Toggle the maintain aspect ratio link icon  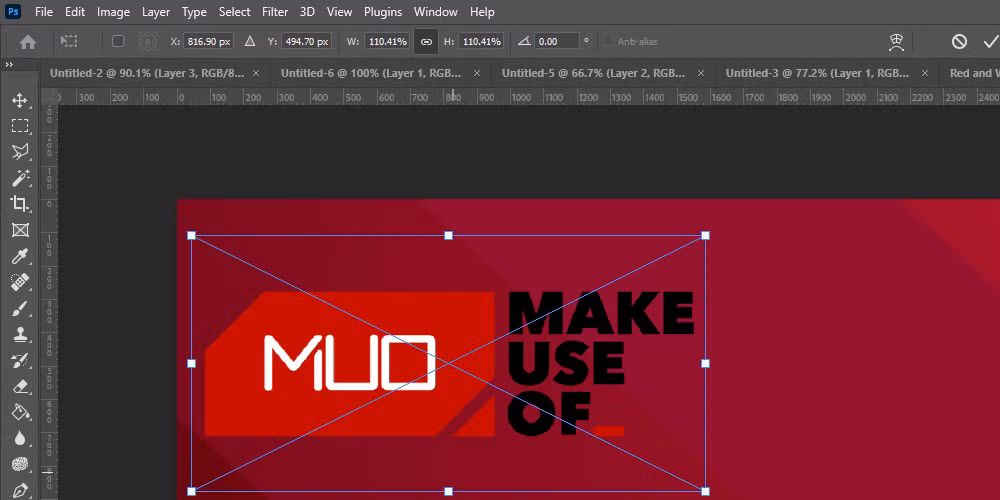point(426,42)
